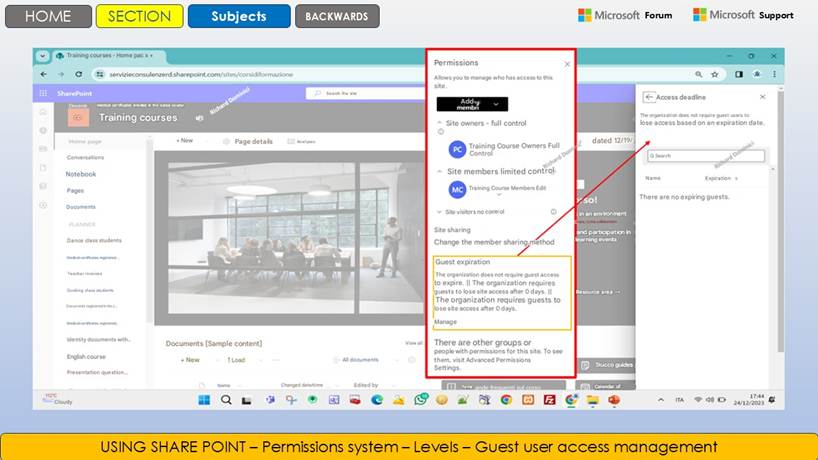Open the Windows Start menu
Viewport: 818px width, 460px height.
[204, 400]
